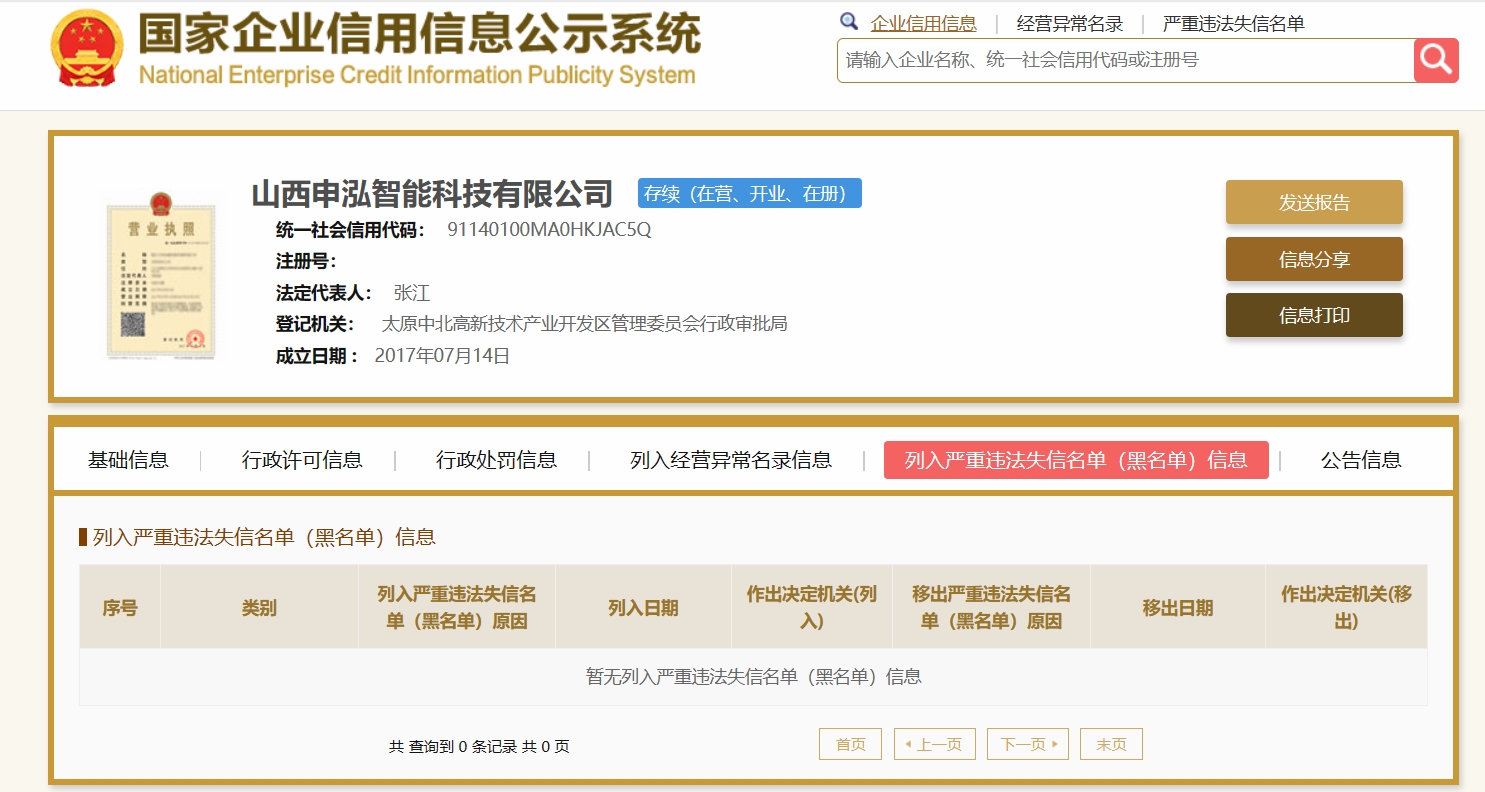
Task: Open the 公告信息 tab
Action: [1361, 460]
